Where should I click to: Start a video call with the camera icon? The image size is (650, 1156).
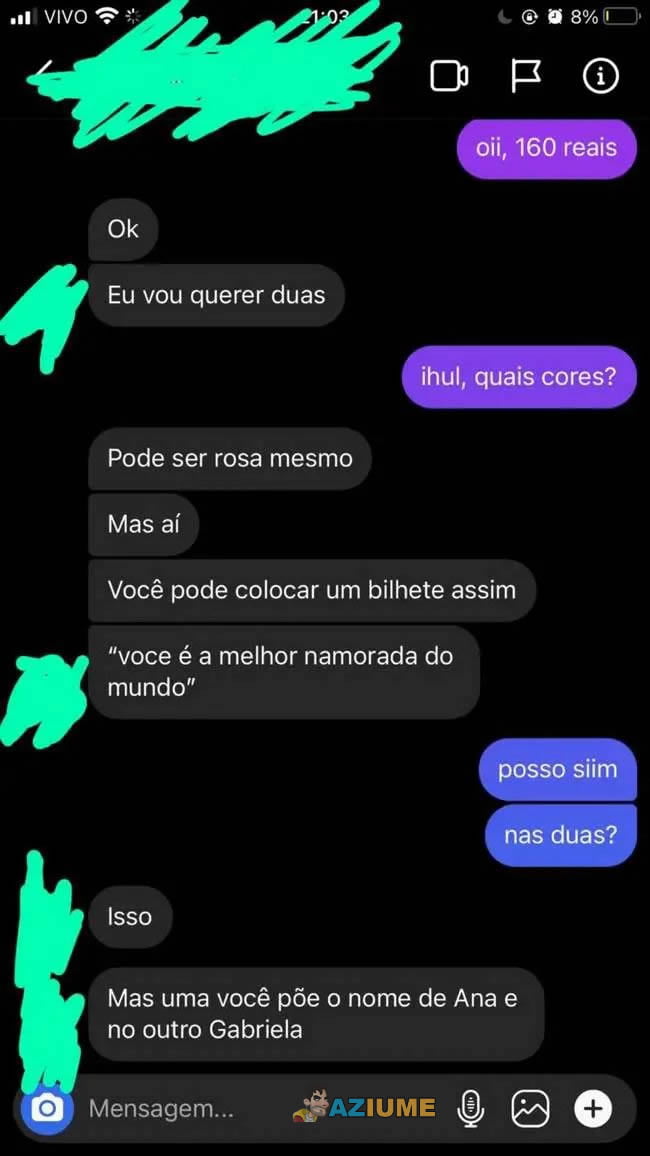(x=449, y=77)
